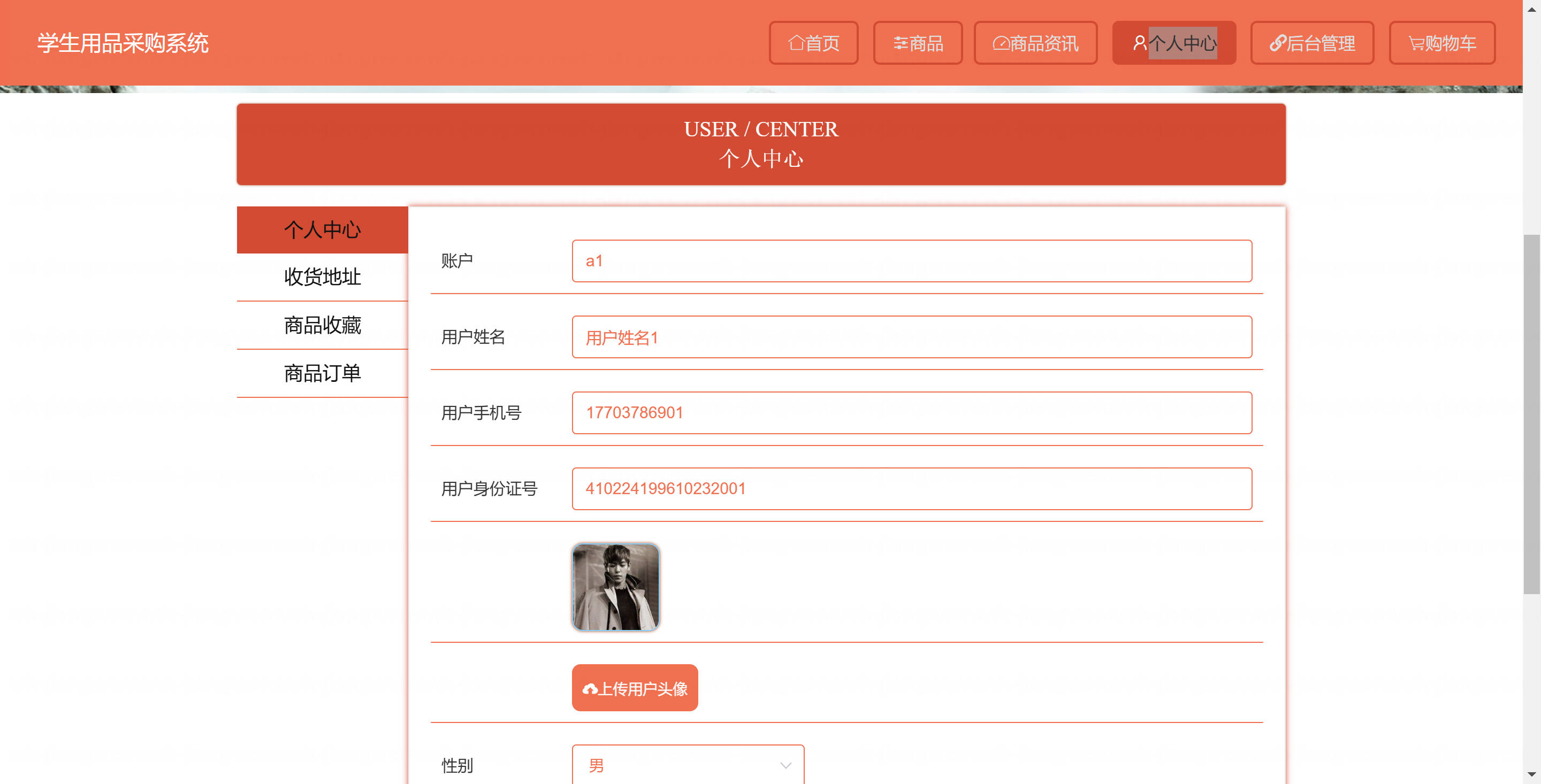
Task: Click the 上传用户头像 button
Action: pos(635,688)
